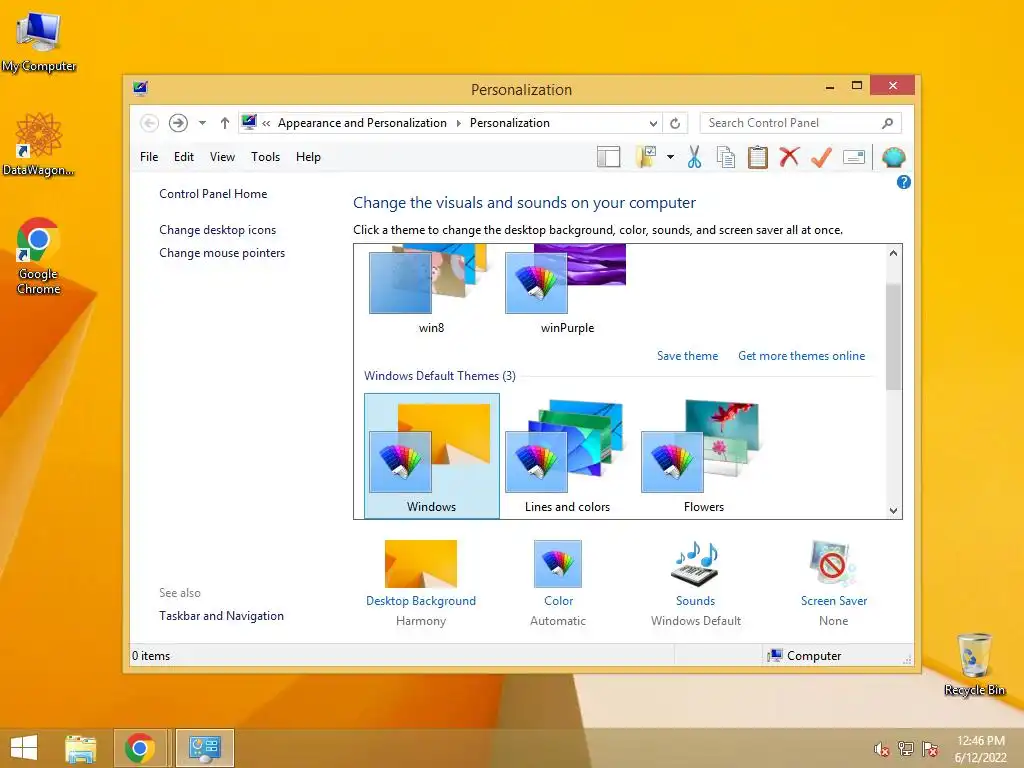Viewport: 1024px width, 768px height.
Task: Select the My Computer desktop icon
Action: coord(39,42)
